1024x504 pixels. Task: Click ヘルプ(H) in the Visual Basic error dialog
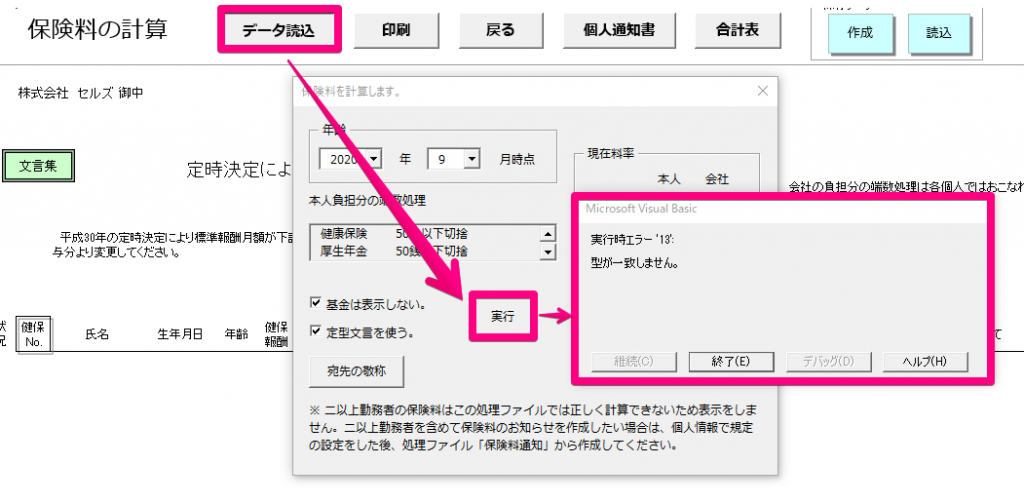coord(925,361)
